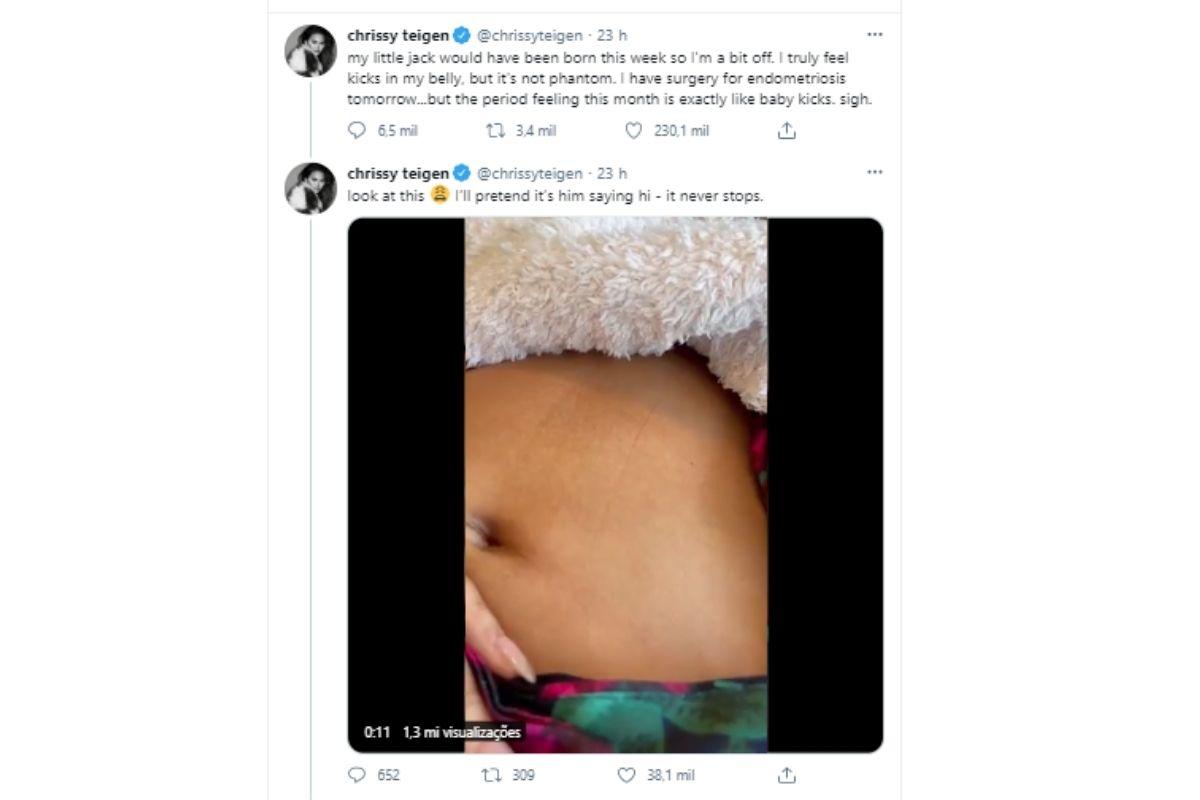Retweet the video tweet with 309 retweets
This screenshot has height=800, width=1200.
pyautogui.click(x=491, y=775)
